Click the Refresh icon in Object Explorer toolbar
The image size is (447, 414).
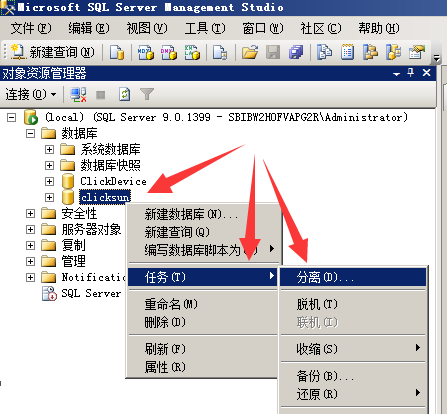click(124, 95)
